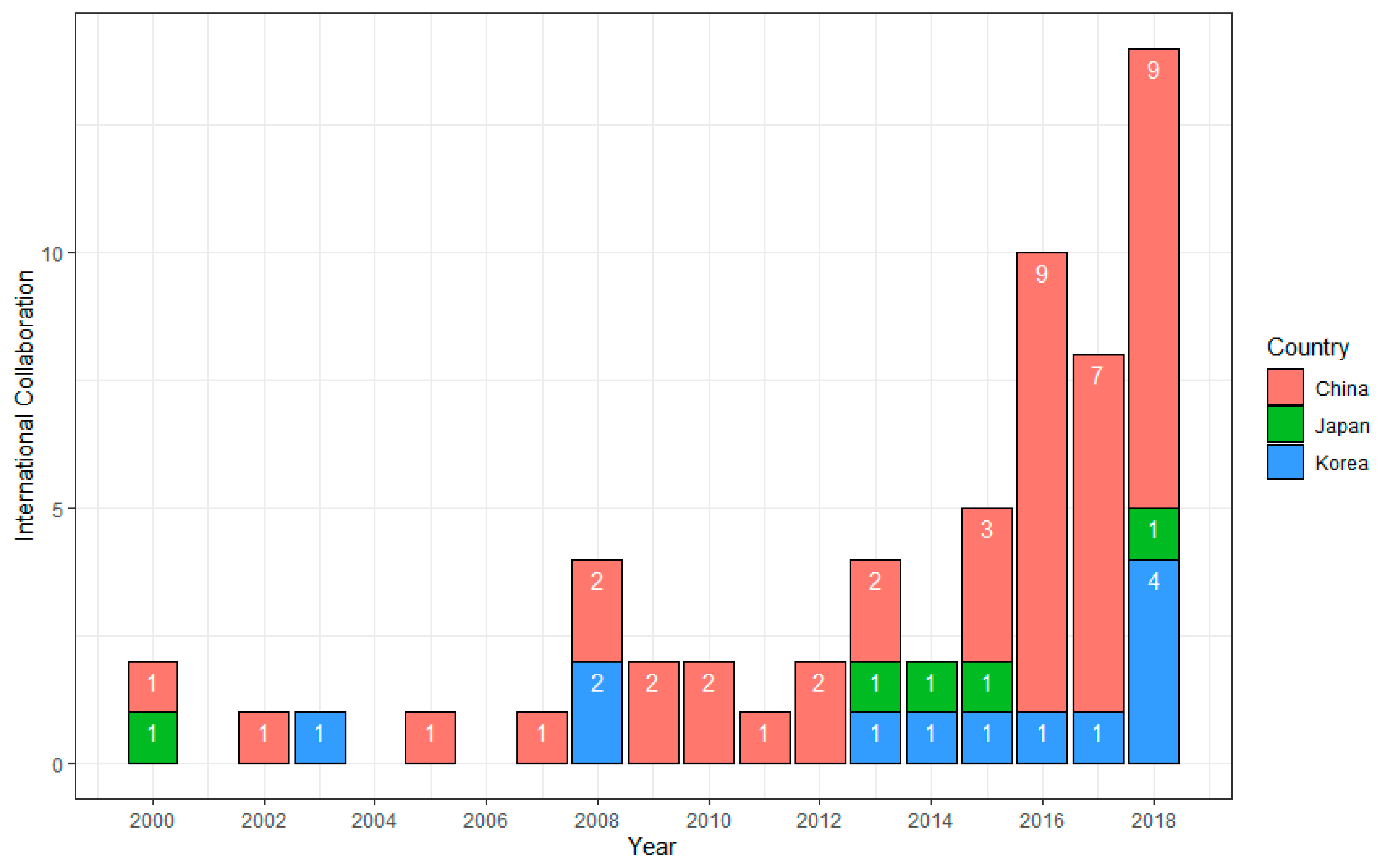
Task: Click the Korea blue legend swatch
Action: [1285, 462]
